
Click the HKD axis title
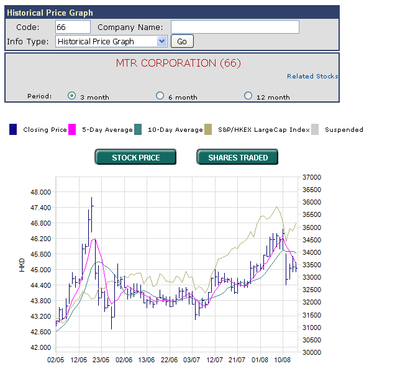click(22, 265)
